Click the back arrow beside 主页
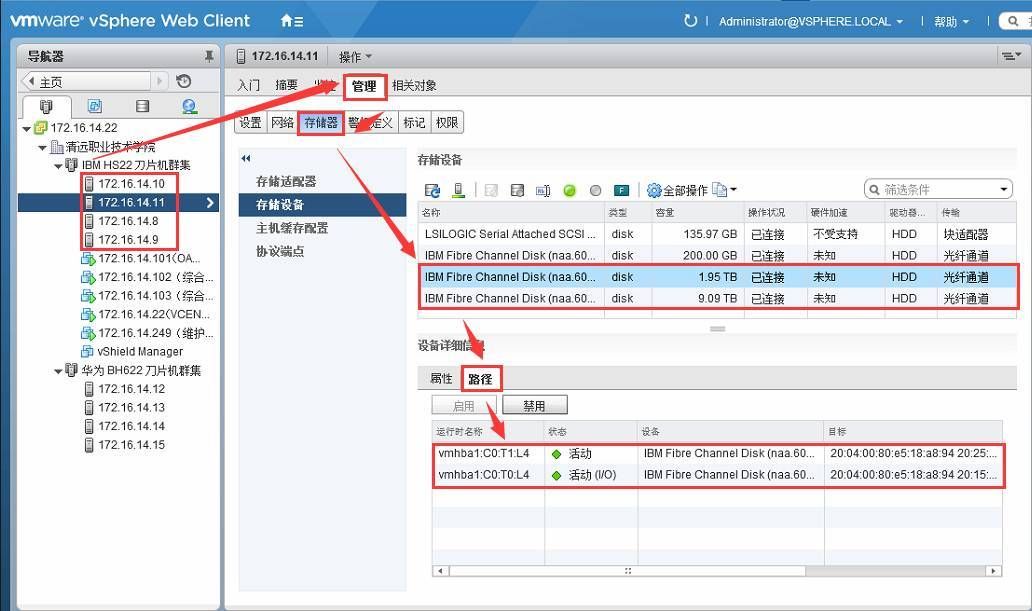Viewport: 1032px width, 611px height. click(x=30, y=82)
